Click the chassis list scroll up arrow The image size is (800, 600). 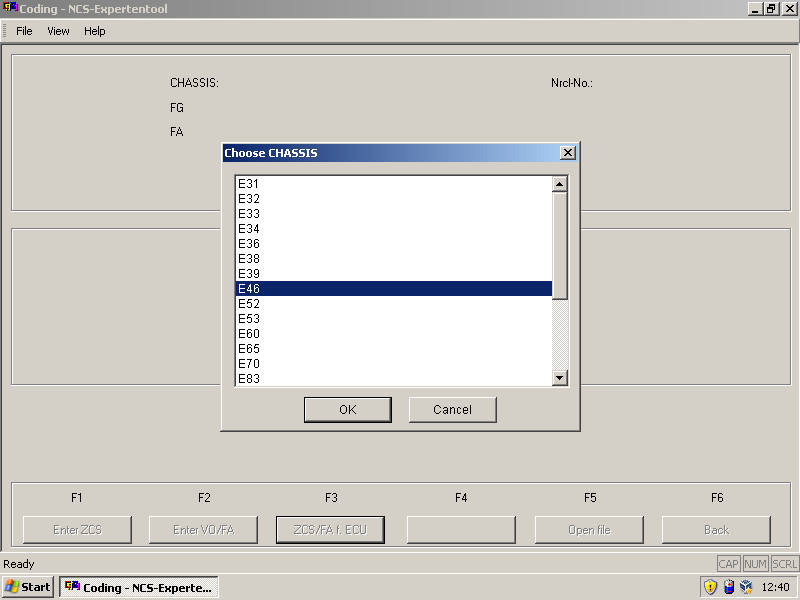[560, 184]
